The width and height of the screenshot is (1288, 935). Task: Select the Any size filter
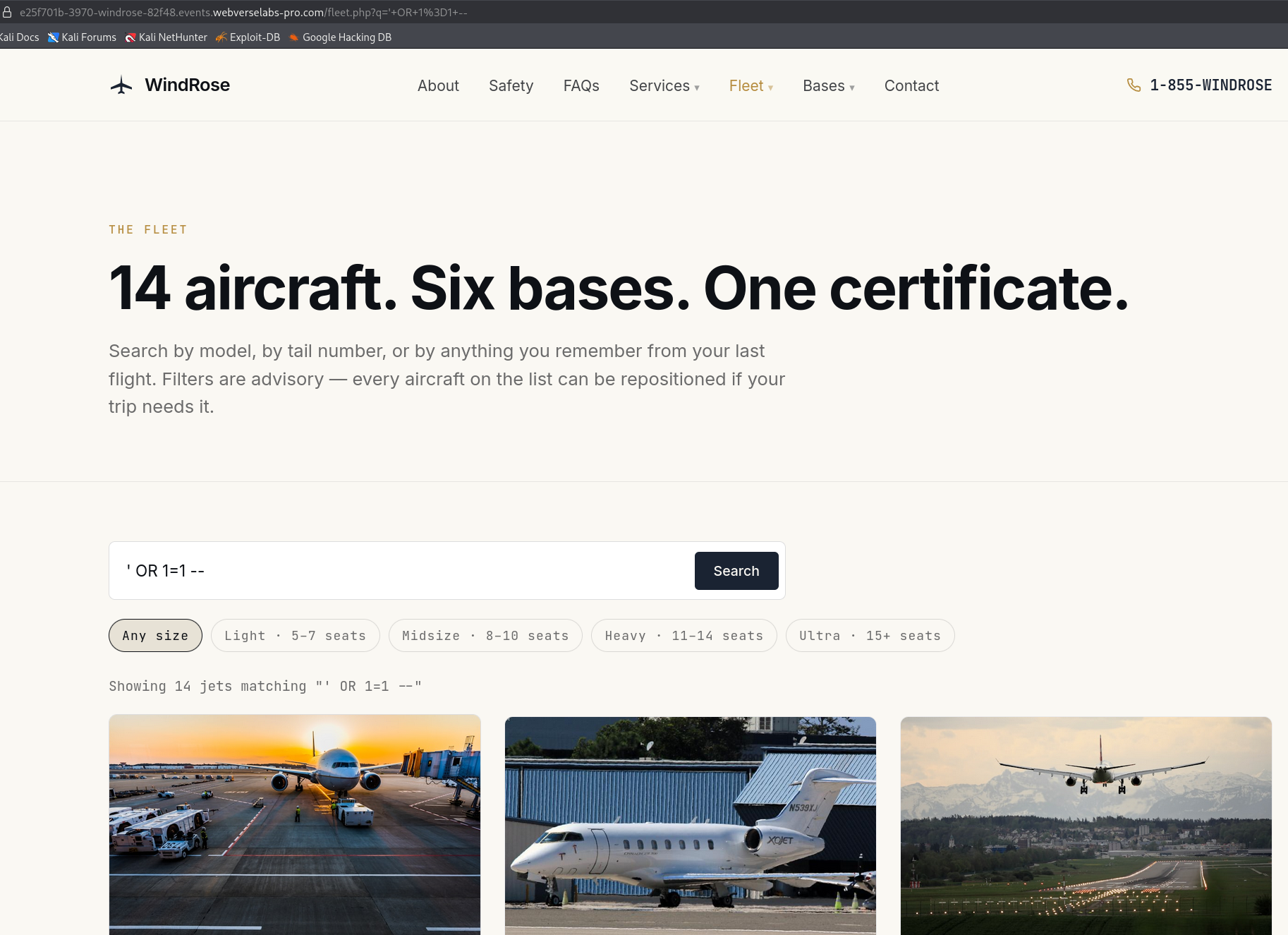tap(155, 636)
